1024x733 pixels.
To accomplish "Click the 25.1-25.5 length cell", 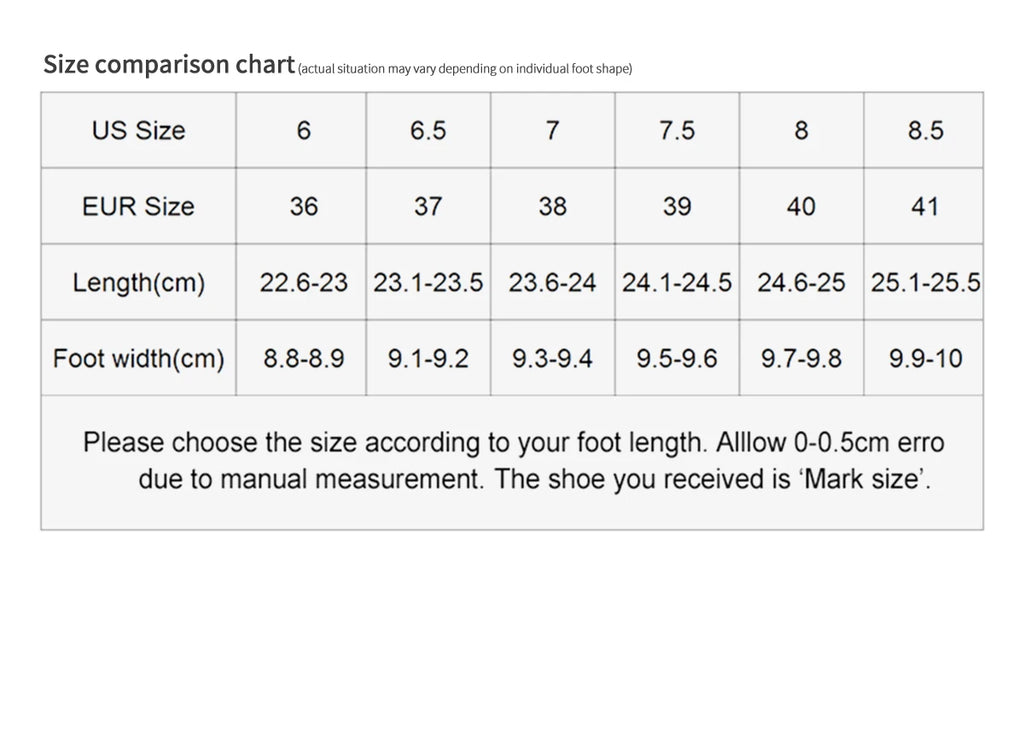I will (x=925, y=282).
